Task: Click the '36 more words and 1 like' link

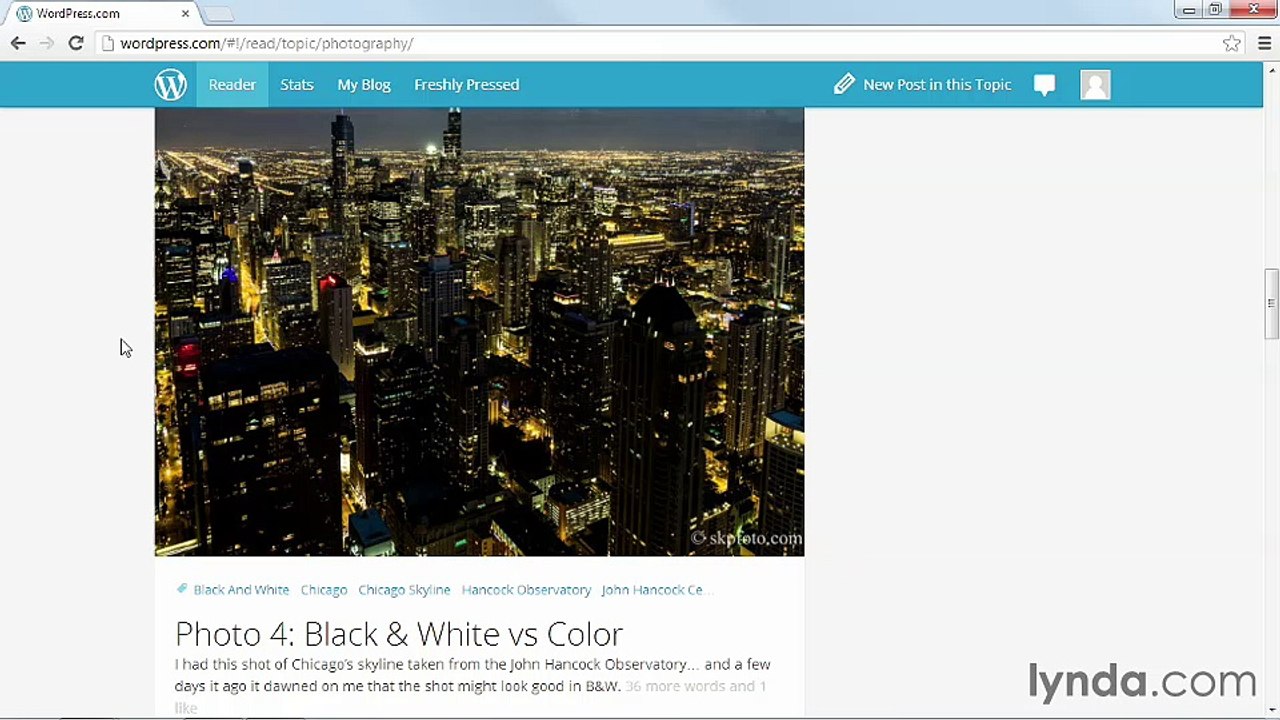Action: pos(470,697)
